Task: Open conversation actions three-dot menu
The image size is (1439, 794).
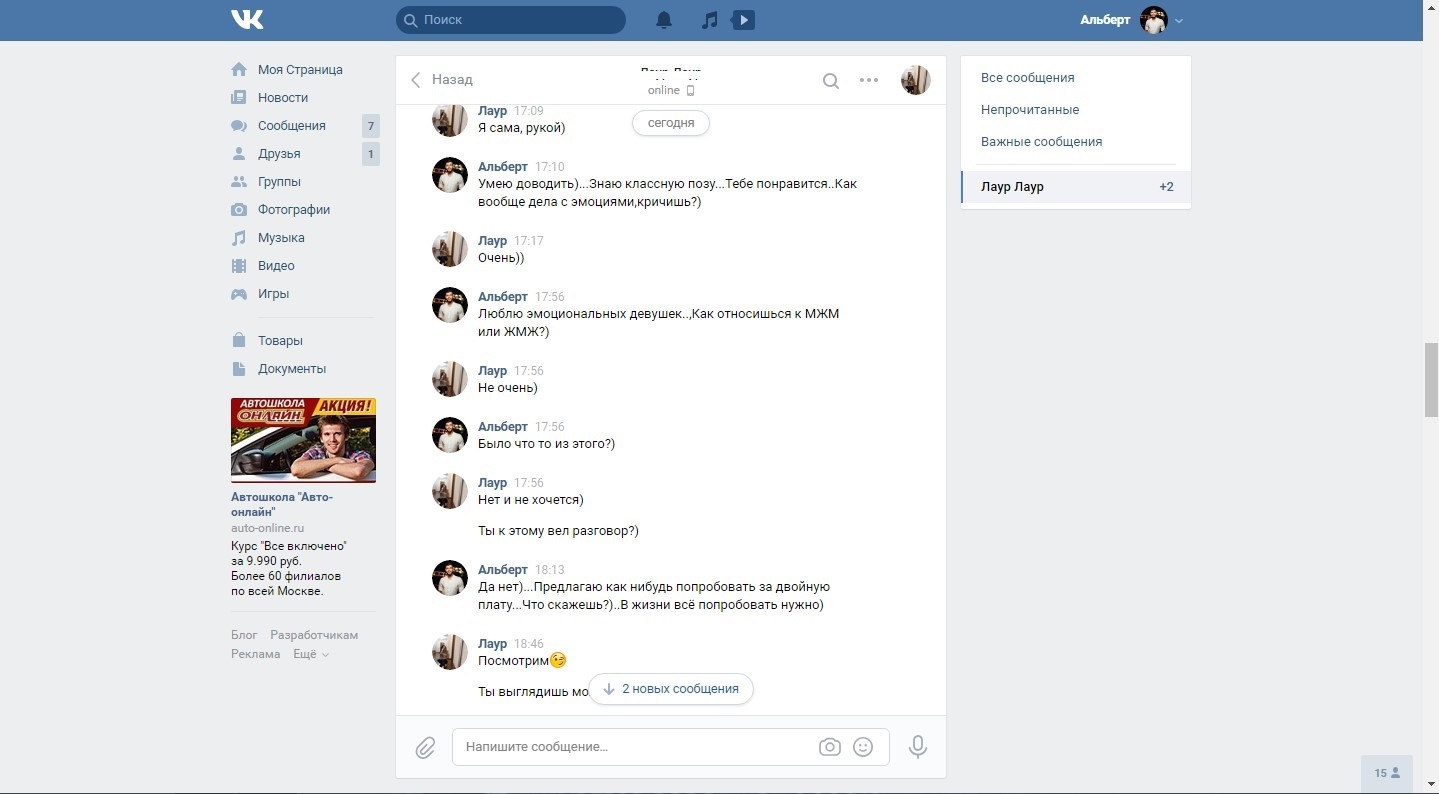Action: pyautogui.click(x=869, y=80)
